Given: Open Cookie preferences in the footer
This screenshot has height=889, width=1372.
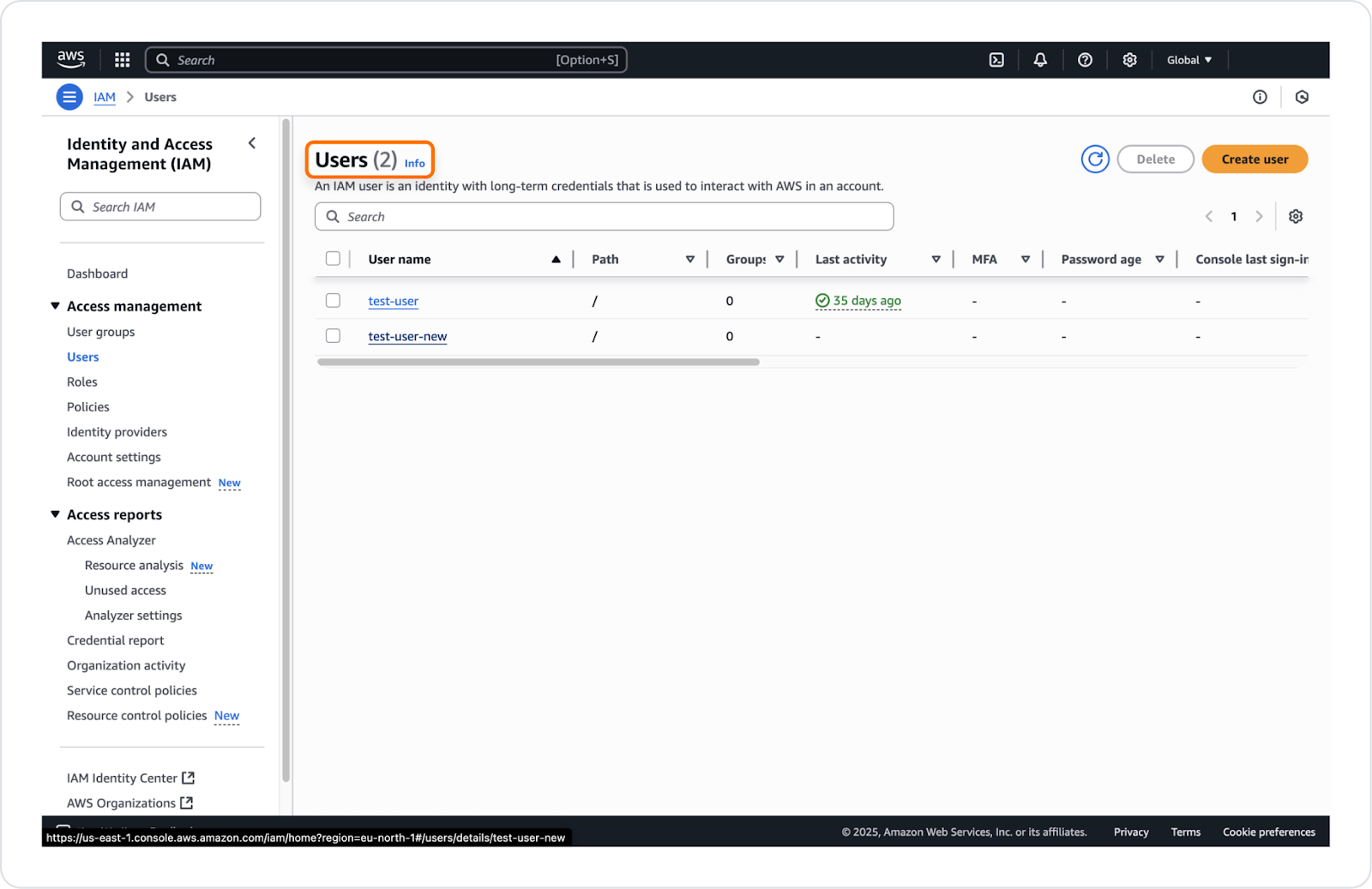Looking at the screenshot, I should [x=1269, y=832].
